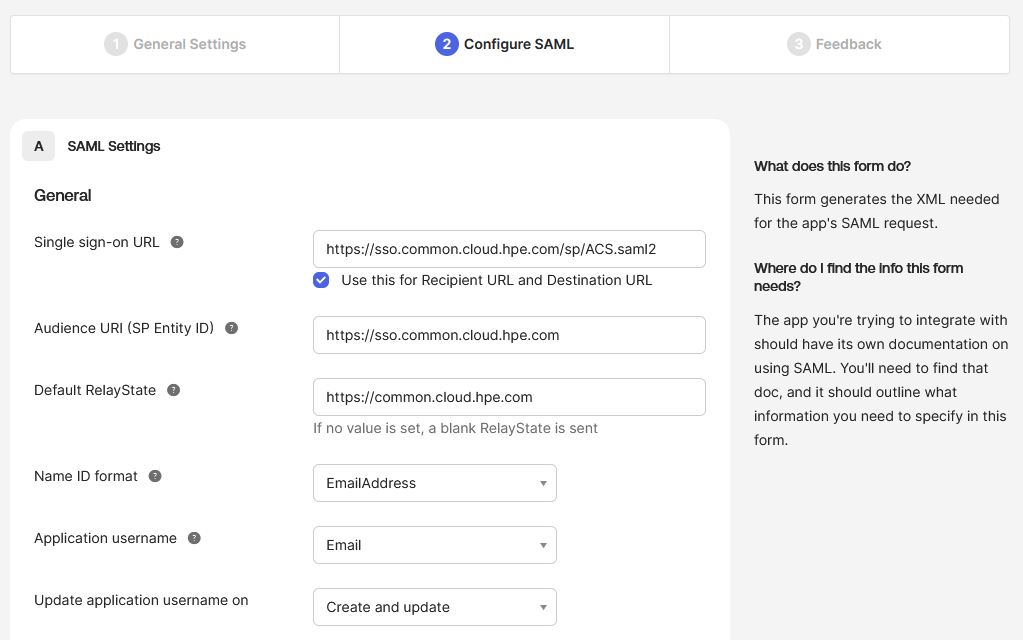
Task: Click help icon beside Name ID format
Action: (x=155, y=476)
